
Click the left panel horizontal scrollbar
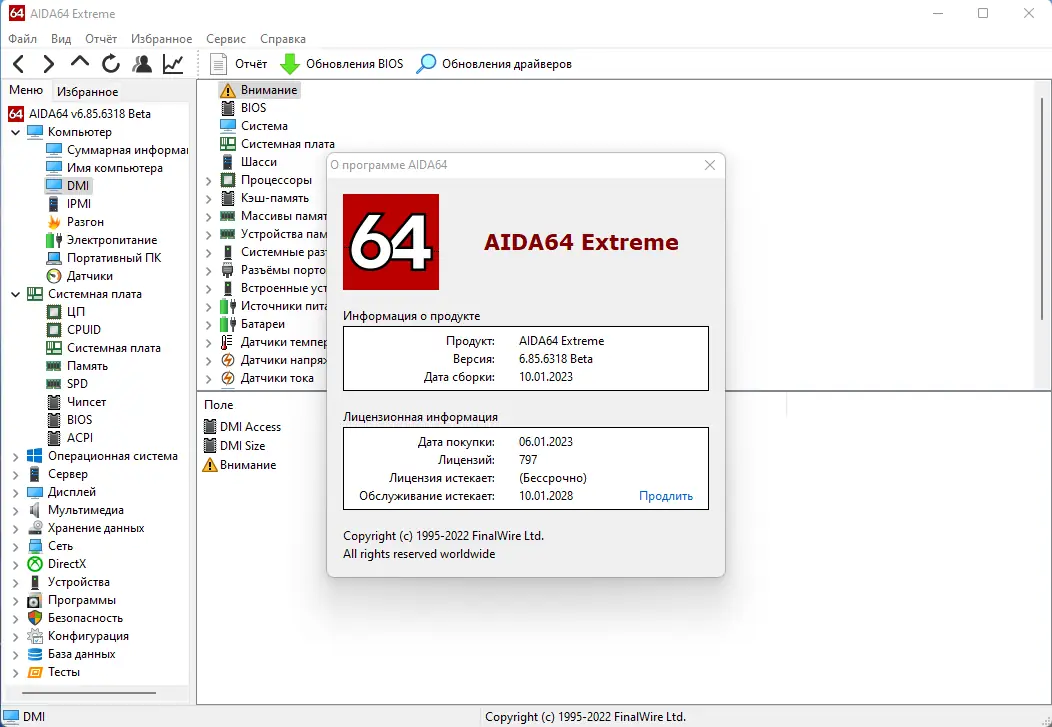pos(89,693)
